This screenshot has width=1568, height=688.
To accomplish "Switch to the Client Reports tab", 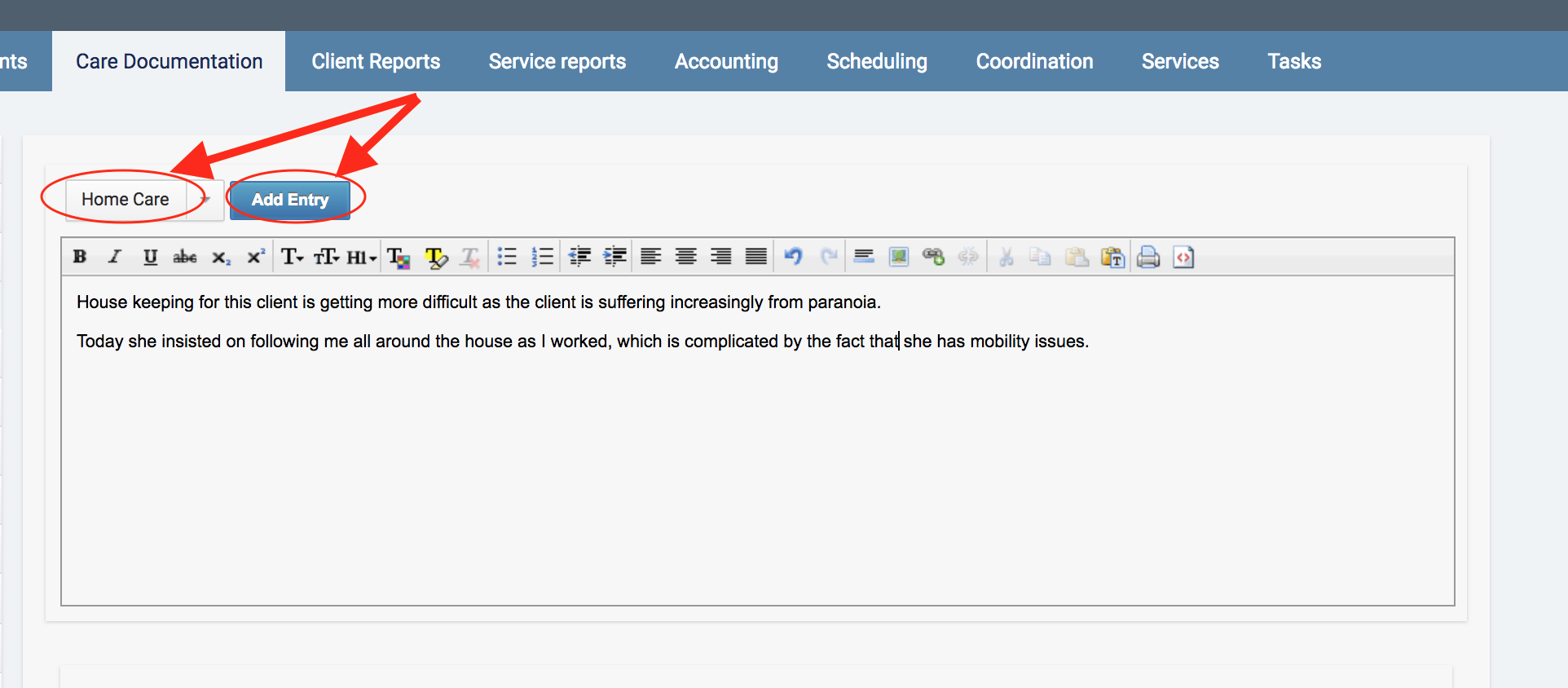I will 376,61.
